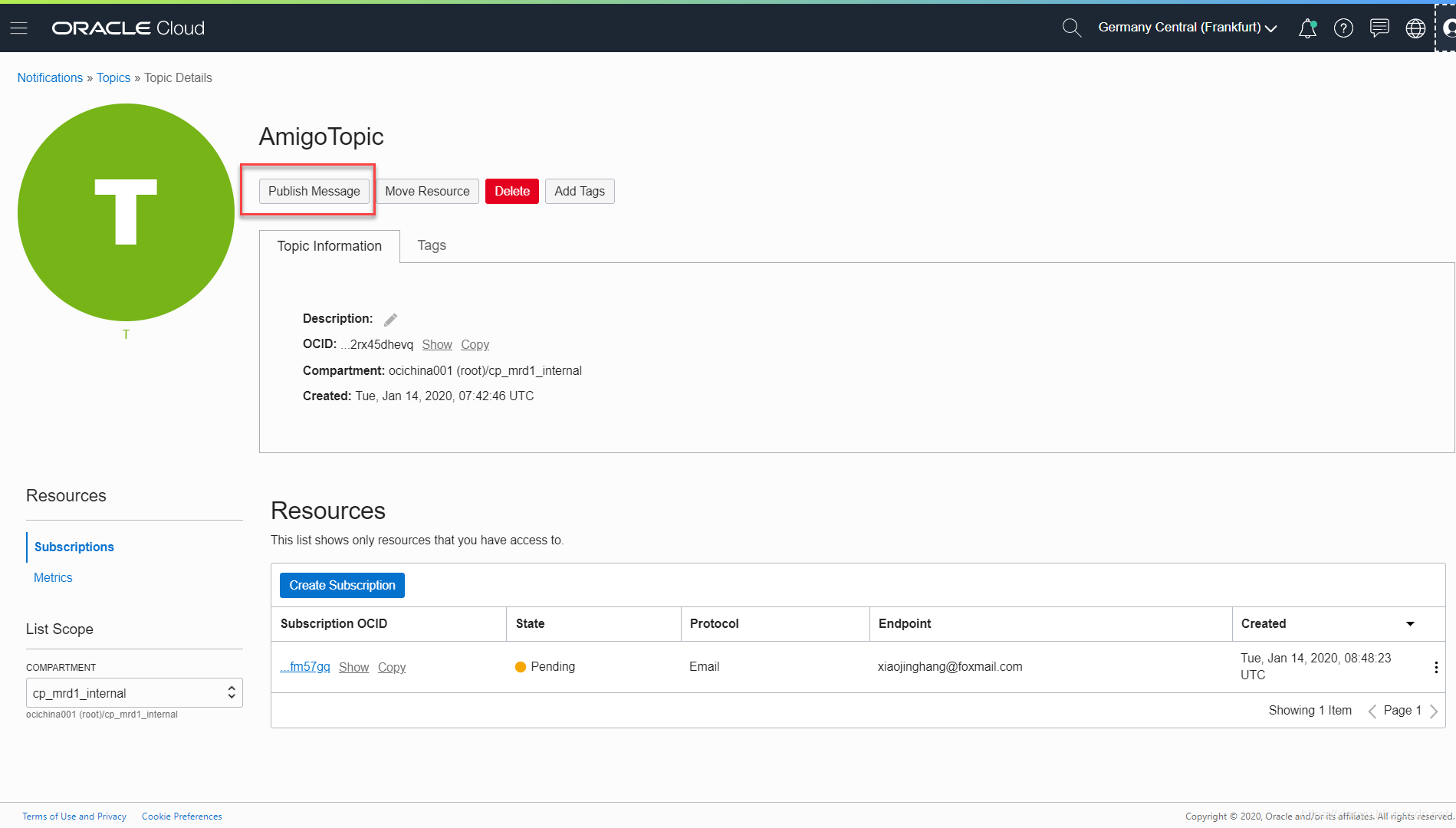Click the topic Created timestamp text
1456x828 pixels.
tap(444, 396)
